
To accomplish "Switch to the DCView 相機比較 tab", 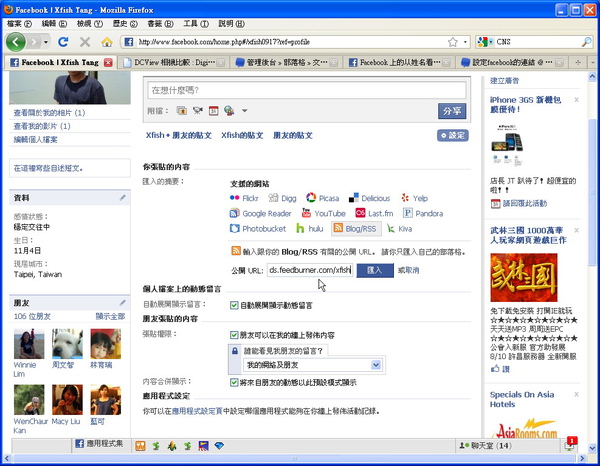I will pos(173,62).
